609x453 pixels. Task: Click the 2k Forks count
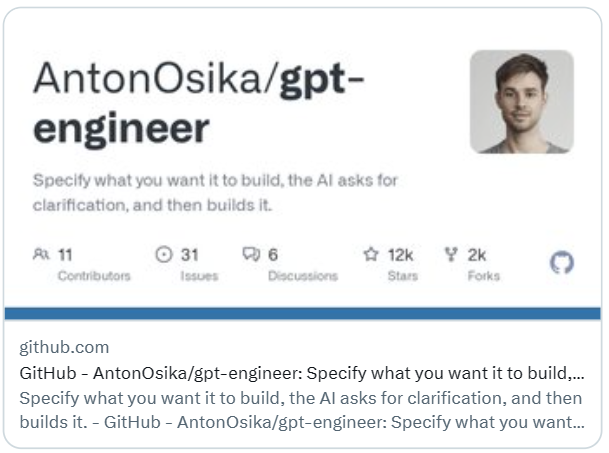(477, 254)
